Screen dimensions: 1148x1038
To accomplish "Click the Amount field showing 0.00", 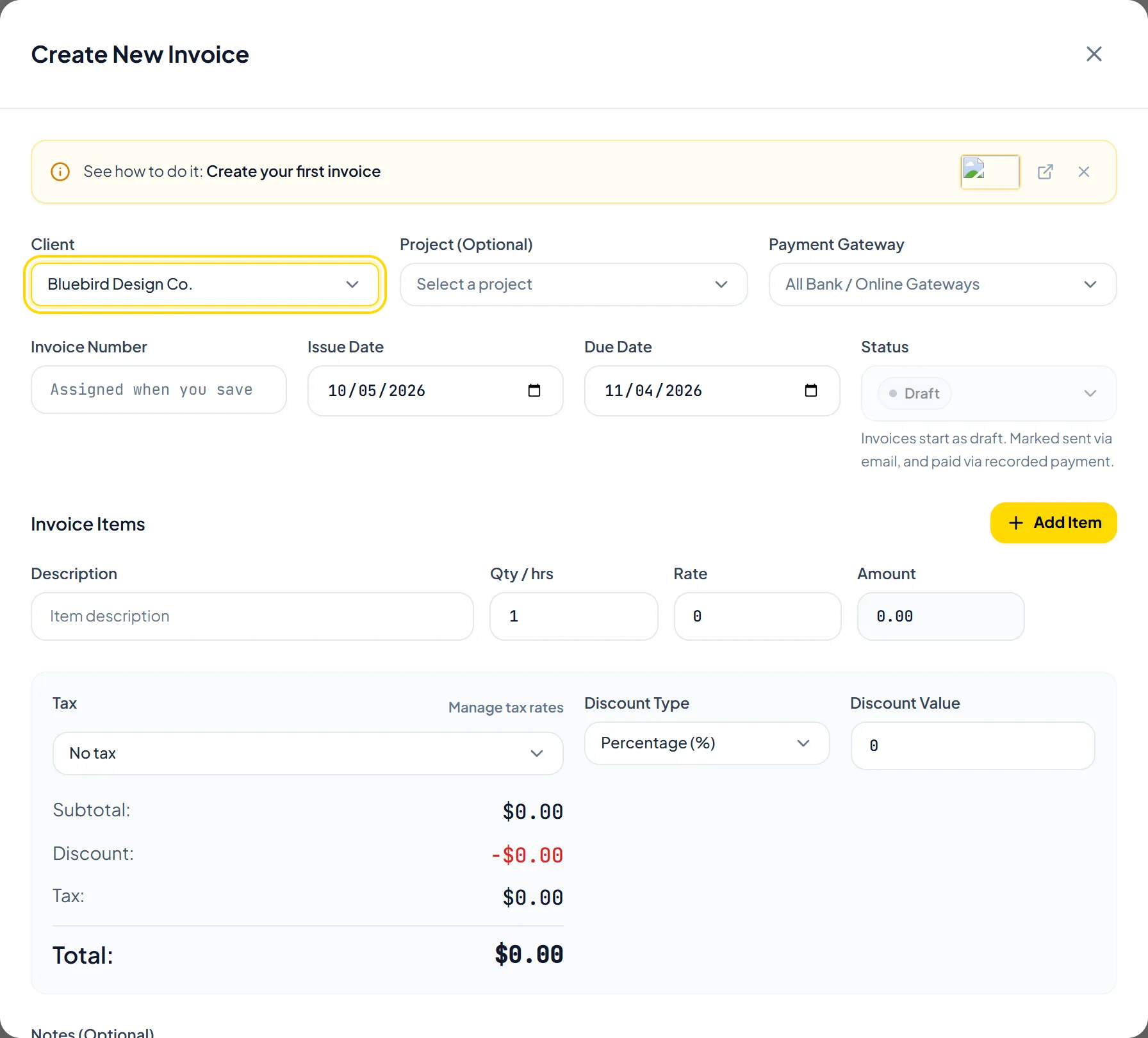I will click(x=940, y=616).
